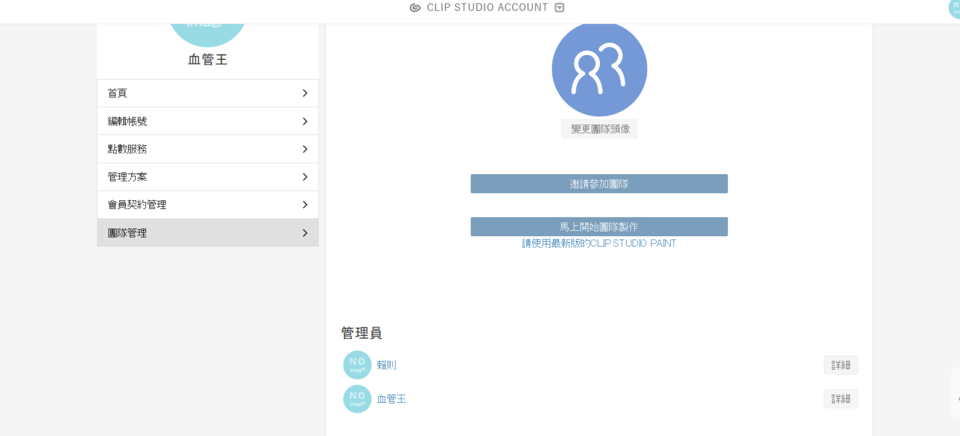Expand the 點數服務 chevron arrow

pos(304,149)
